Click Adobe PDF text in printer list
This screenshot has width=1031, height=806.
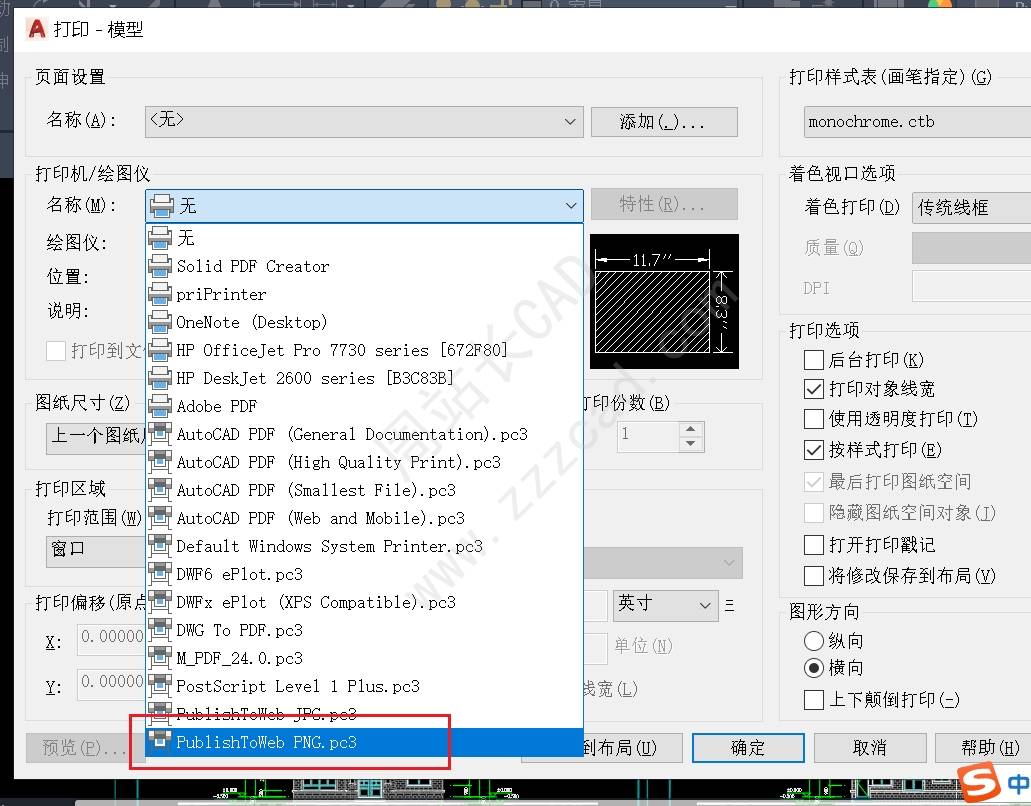click(x=216, y=406)
